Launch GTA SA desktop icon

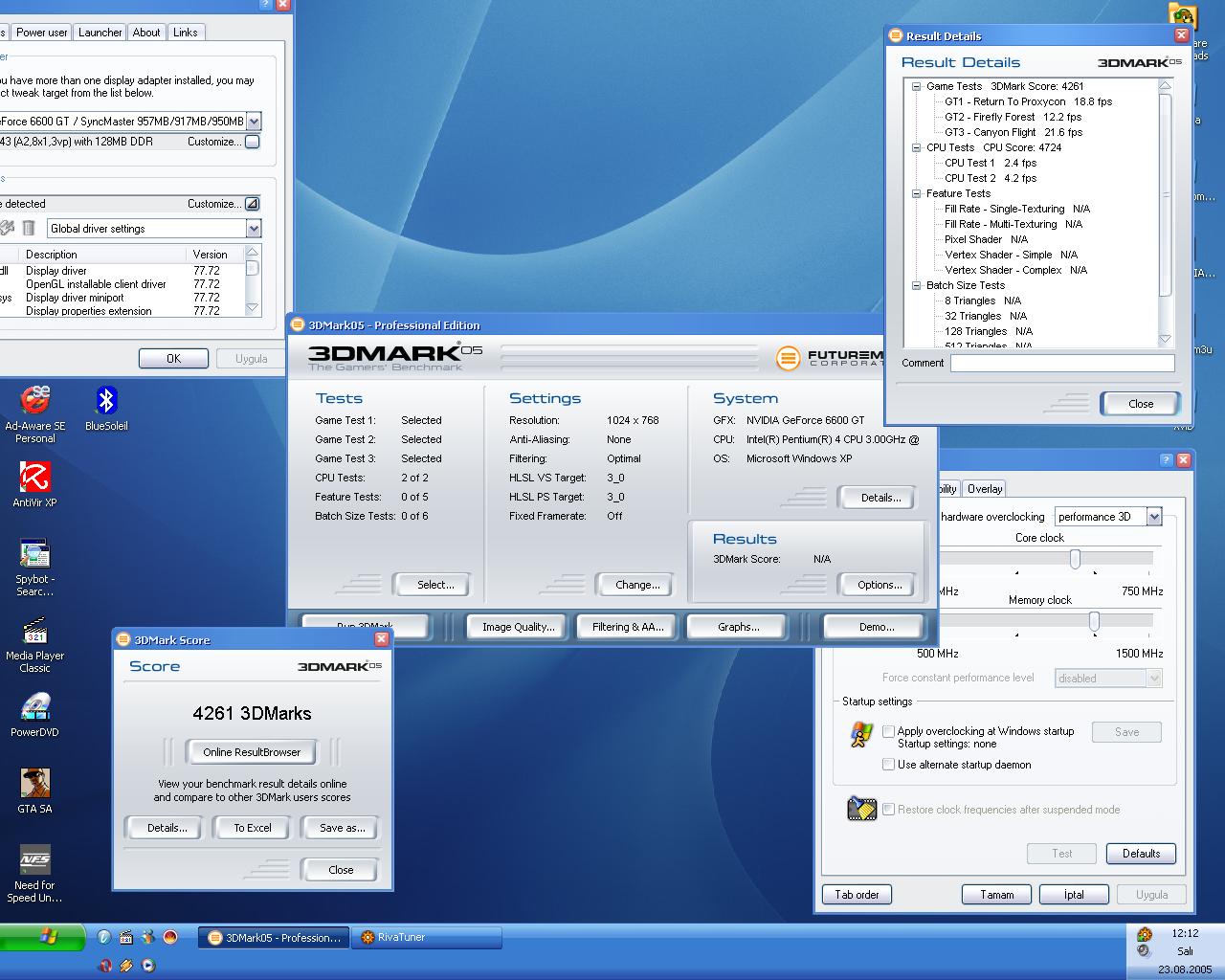(x=35, y=791)
